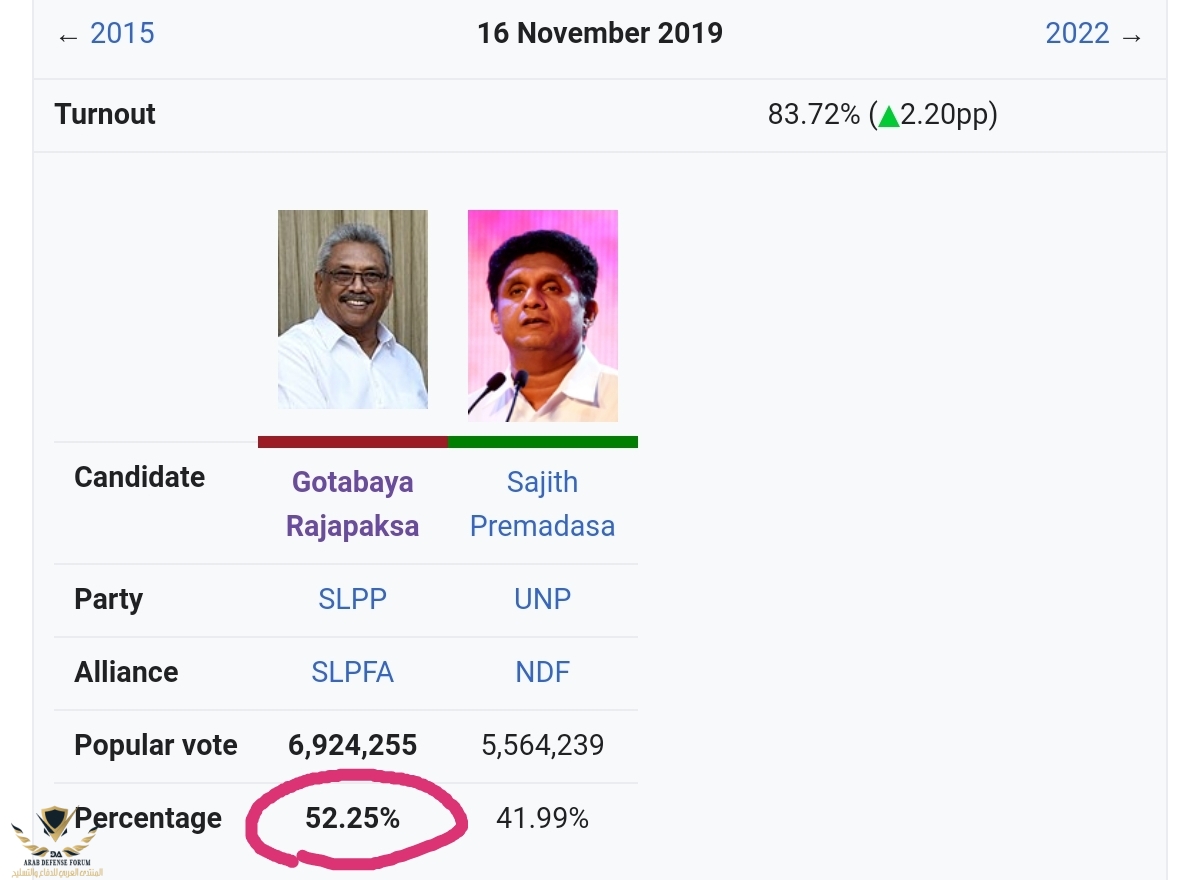Viewport: 1200px width, 880px height.
Task: Click the right arrow after 2022
Action: click(1131, 37)
